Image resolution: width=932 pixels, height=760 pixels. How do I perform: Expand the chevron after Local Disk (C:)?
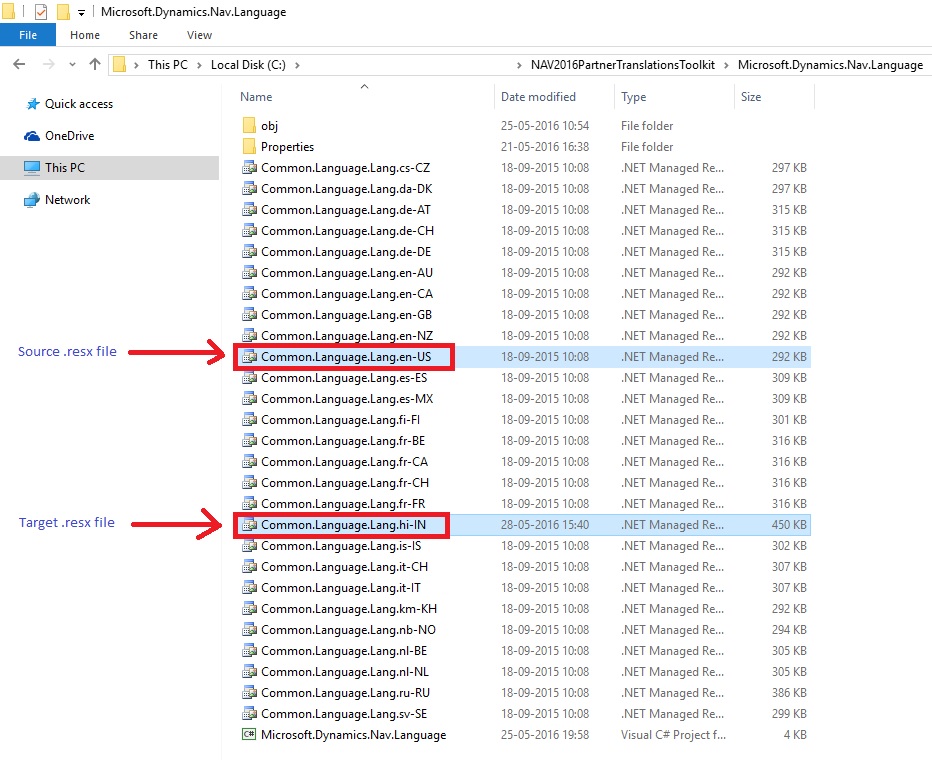click(297, 65)
